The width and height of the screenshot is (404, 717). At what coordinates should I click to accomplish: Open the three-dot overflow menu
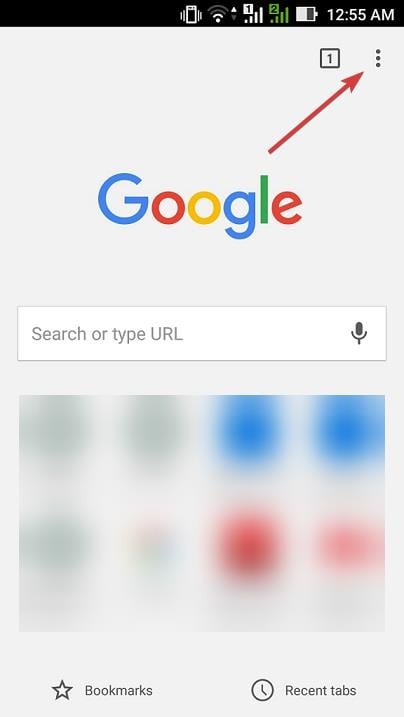377,59
